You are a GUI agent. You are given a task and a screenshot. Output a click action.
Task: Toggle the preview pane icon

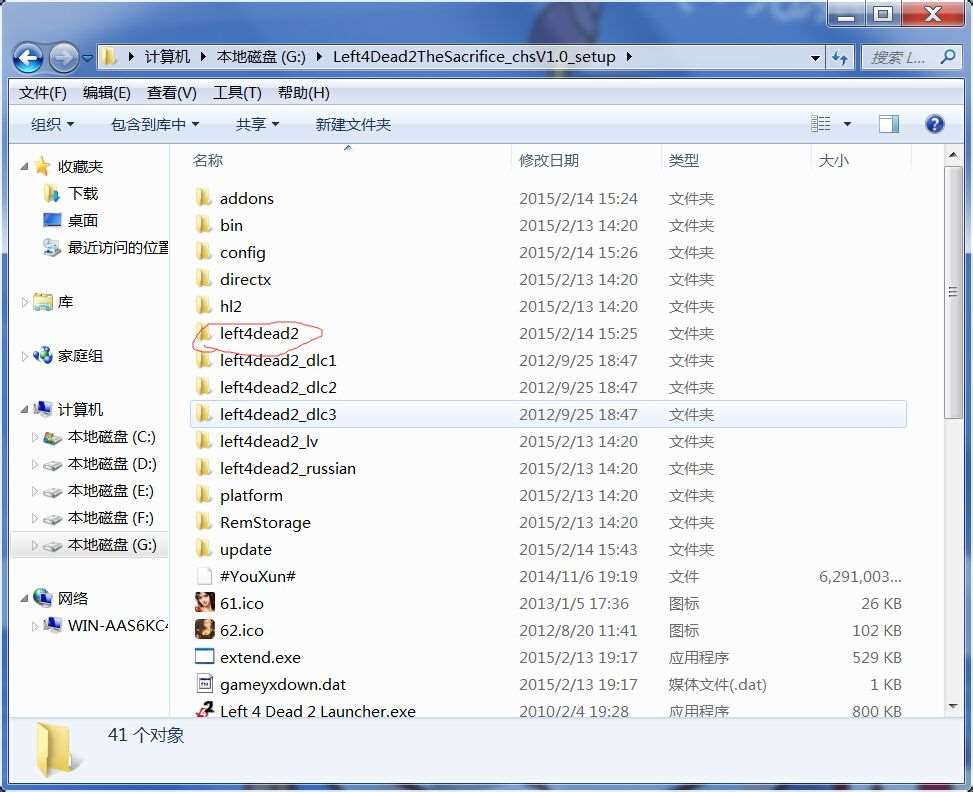tap(889, 124)
